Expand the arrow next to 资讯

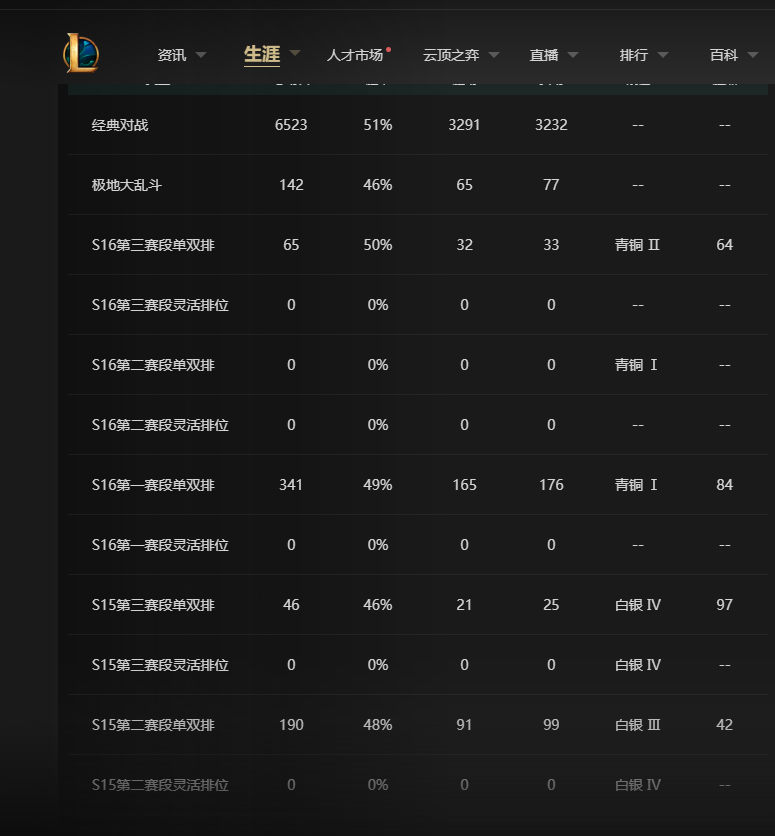coord(201,55)
